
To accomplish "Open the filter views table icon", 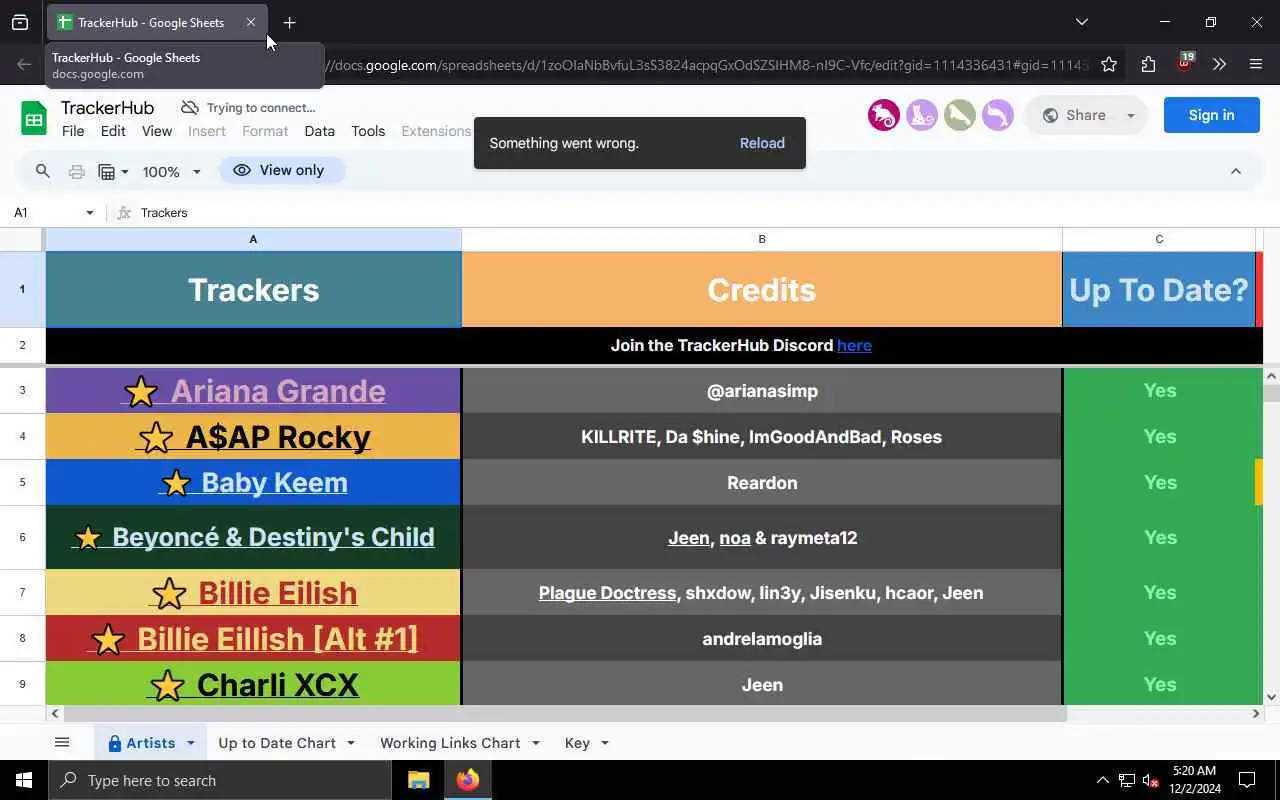I will click(x=107, y=172).
